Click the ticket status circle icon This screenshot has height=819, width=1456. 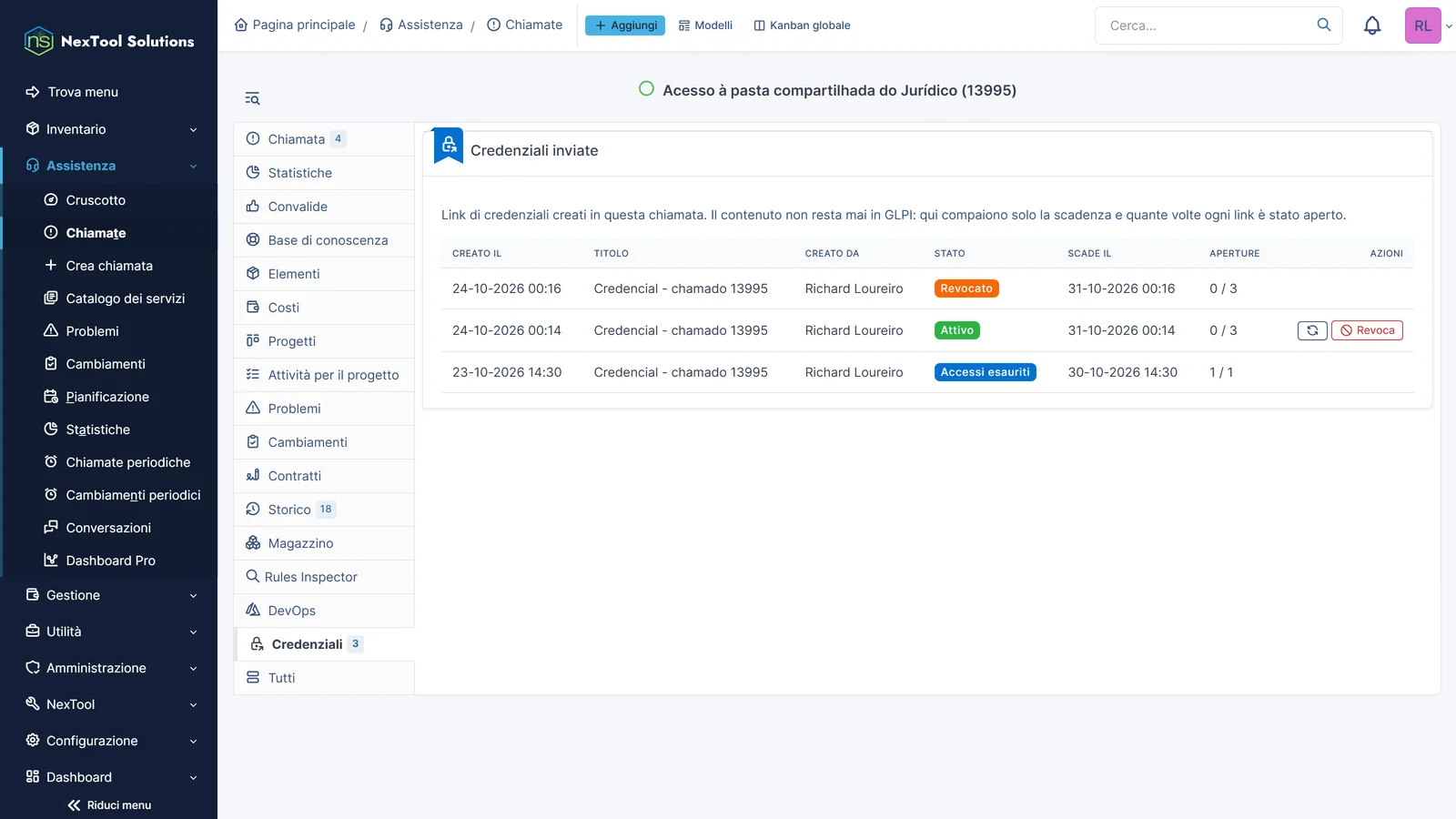(646, 88)
